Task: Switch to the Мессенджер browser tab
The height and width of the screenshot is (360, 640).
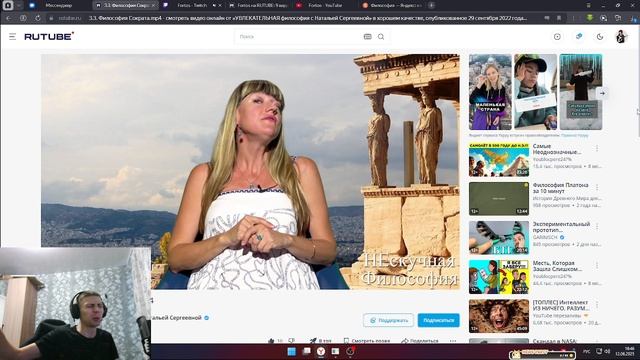Action: [58, 5]
